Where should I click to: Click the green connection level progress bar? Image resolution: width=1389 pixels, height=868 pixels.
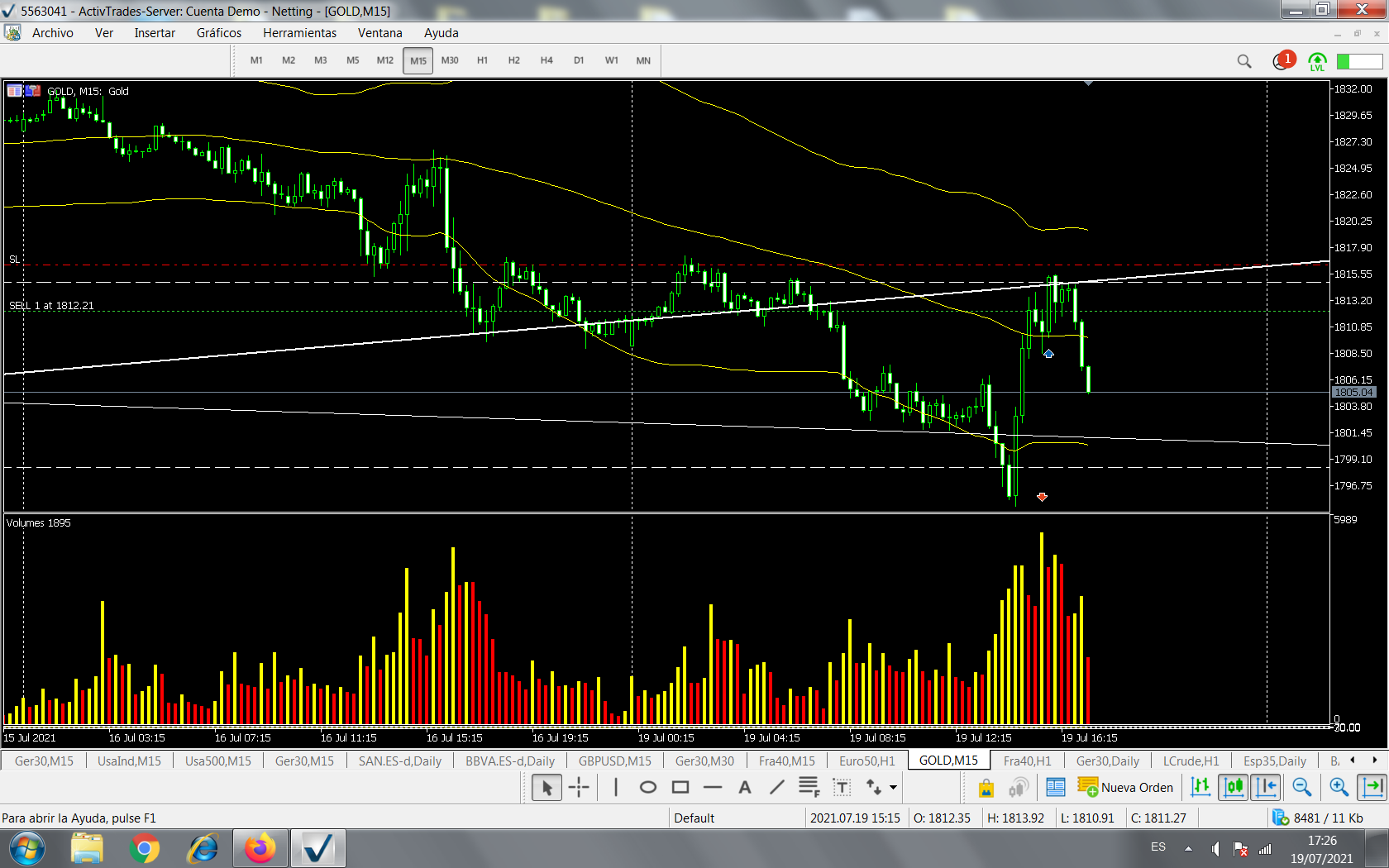pyautogui.click(x=1359, y=61)
